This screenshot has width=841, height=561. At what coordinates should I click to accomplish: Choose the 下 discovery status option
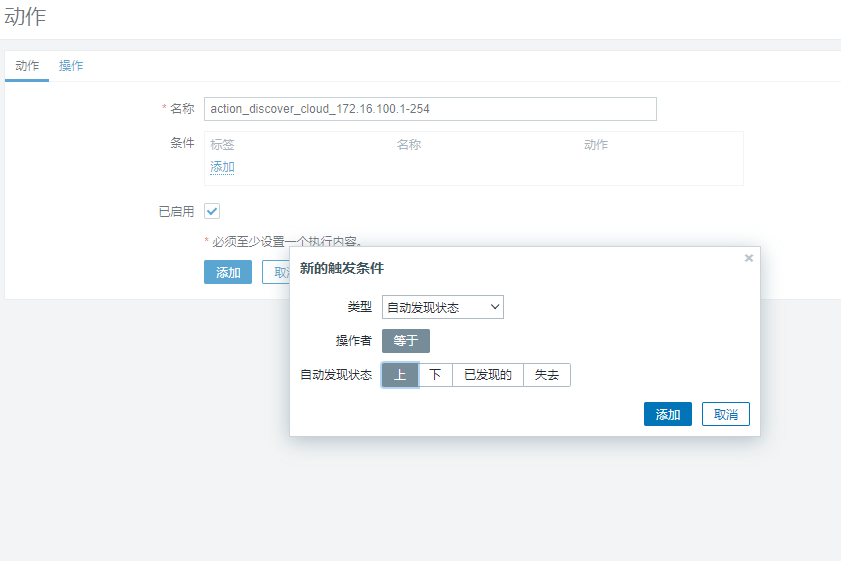(435, 375)
